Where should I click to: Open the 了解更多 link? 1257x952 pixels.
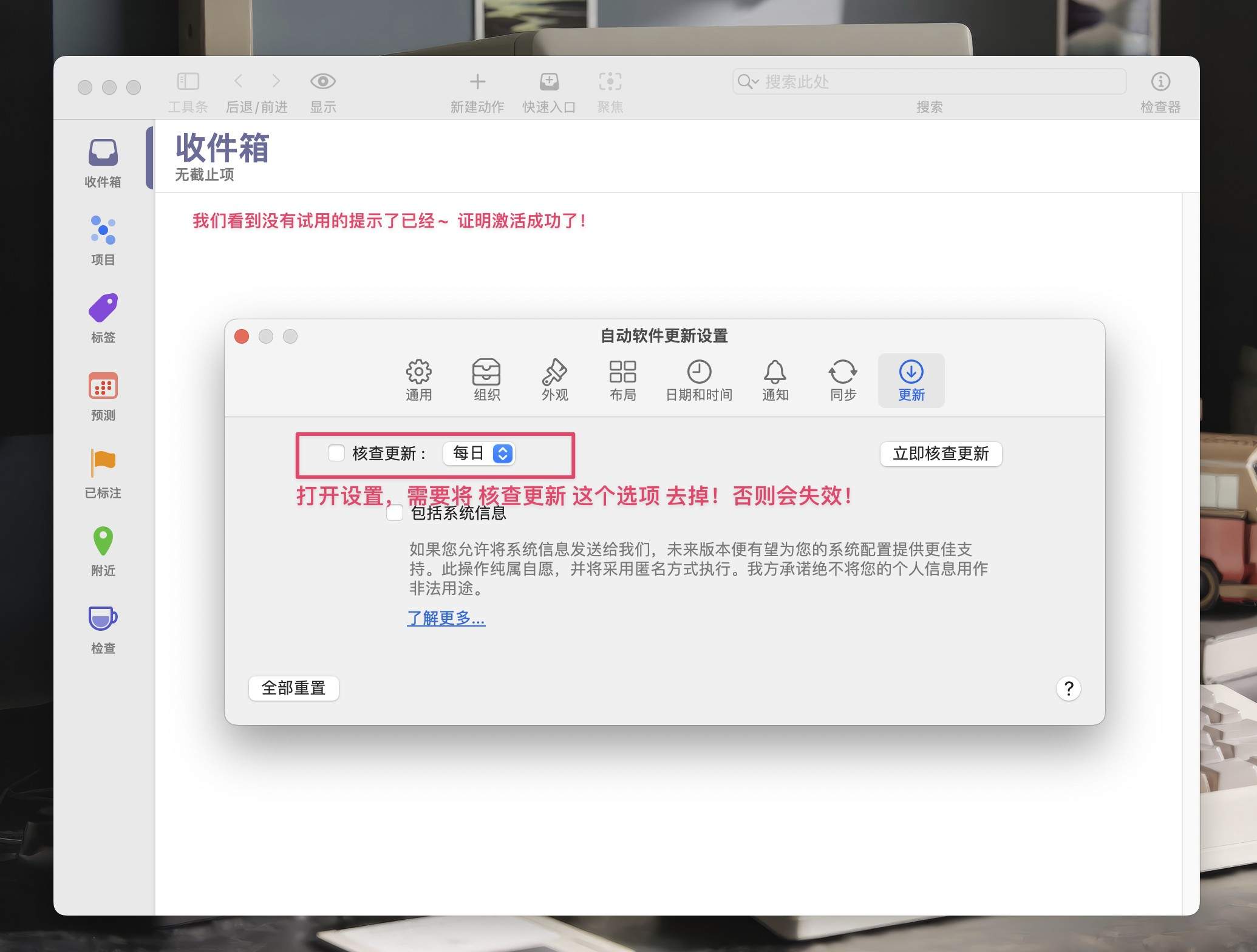point(446,618)
